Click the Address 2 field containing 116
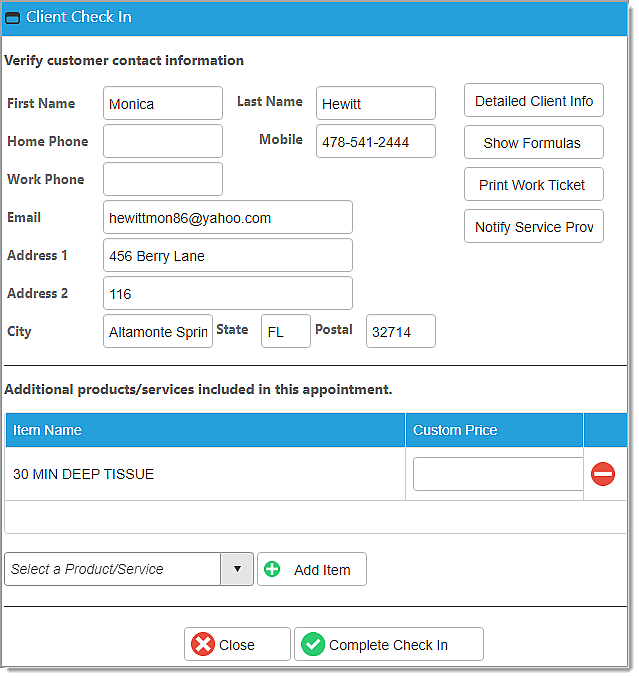Viewport: 639px width, 678px height. pos(228,293)
